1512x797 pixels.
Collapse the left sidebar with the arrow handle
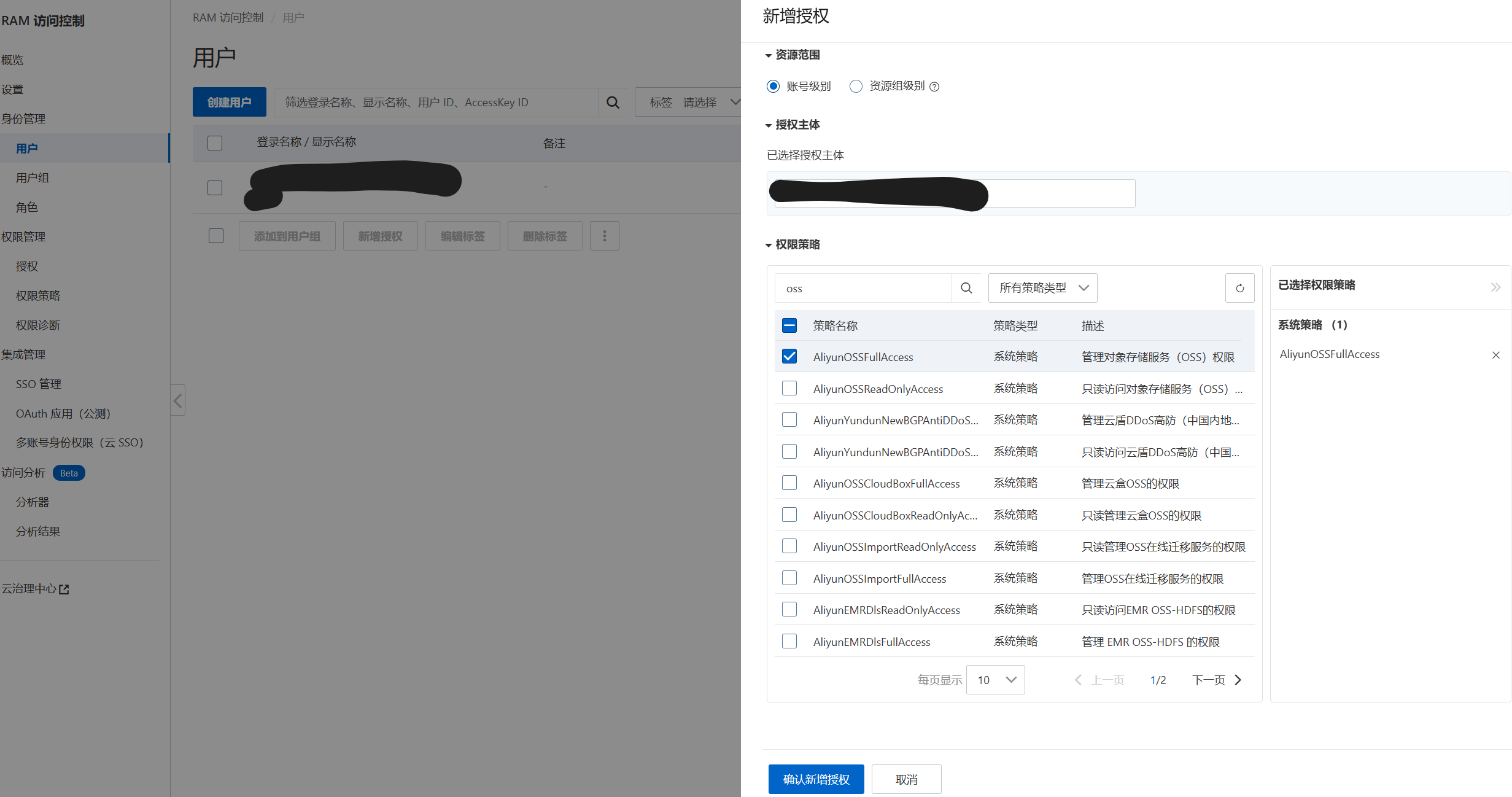(x=177, y=400)
